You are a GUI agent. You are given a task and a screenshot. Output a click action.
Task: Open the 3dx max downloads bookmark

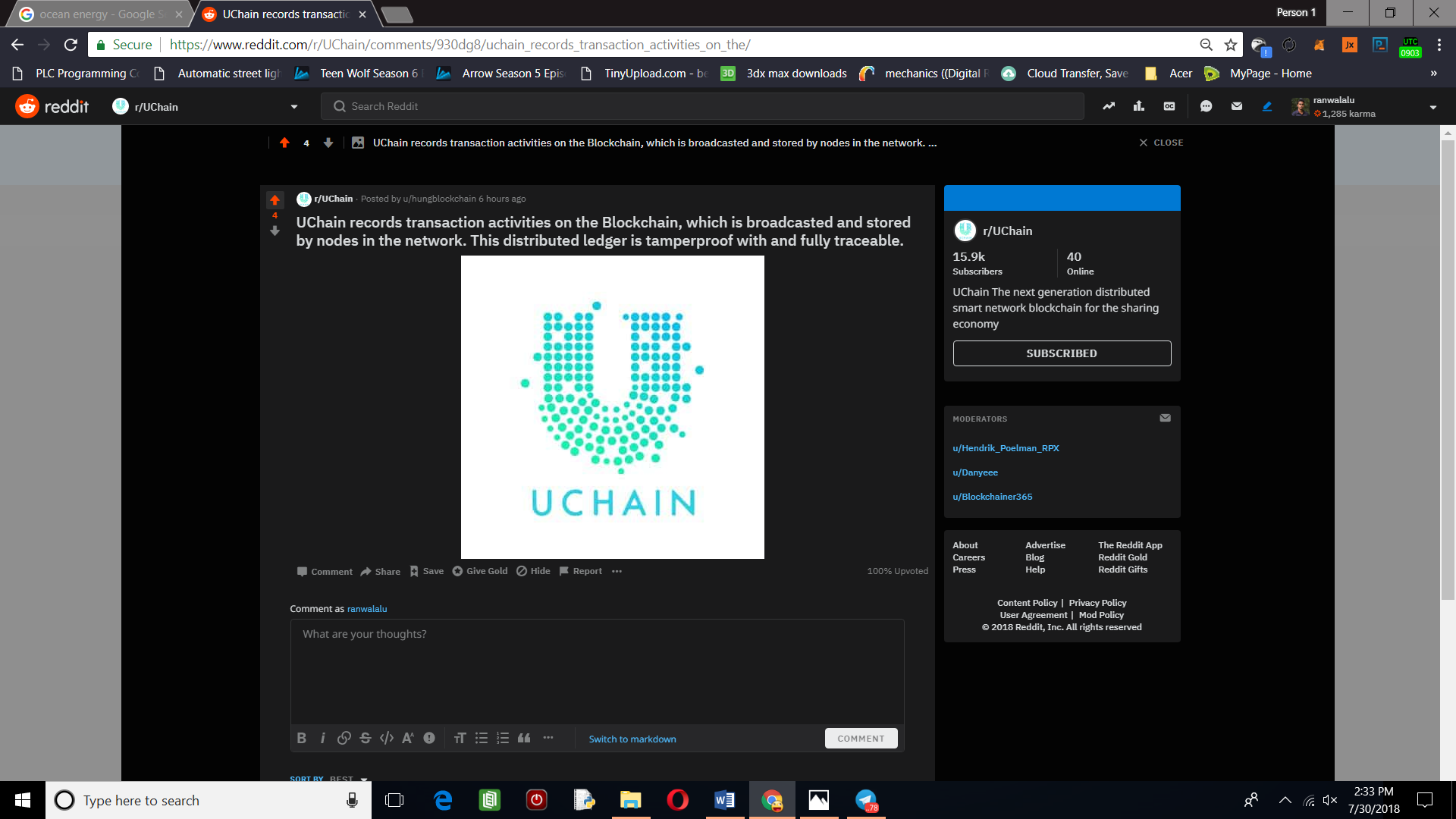click(x=783, y=74)
